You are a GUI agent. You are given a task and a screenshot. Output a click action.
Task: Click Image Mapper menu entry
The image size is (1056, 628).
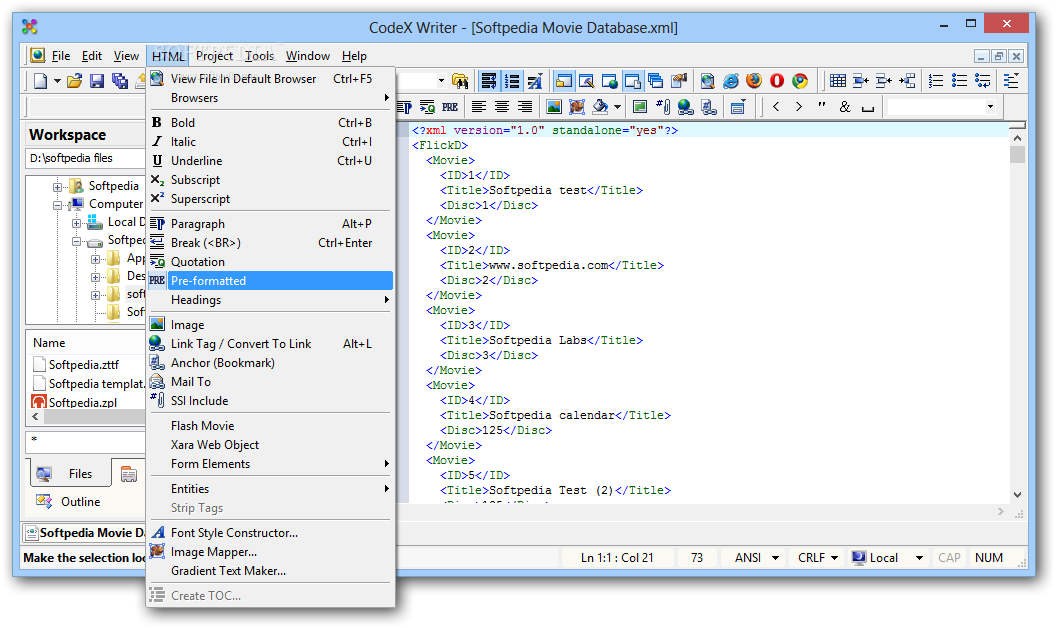(270, 552)
